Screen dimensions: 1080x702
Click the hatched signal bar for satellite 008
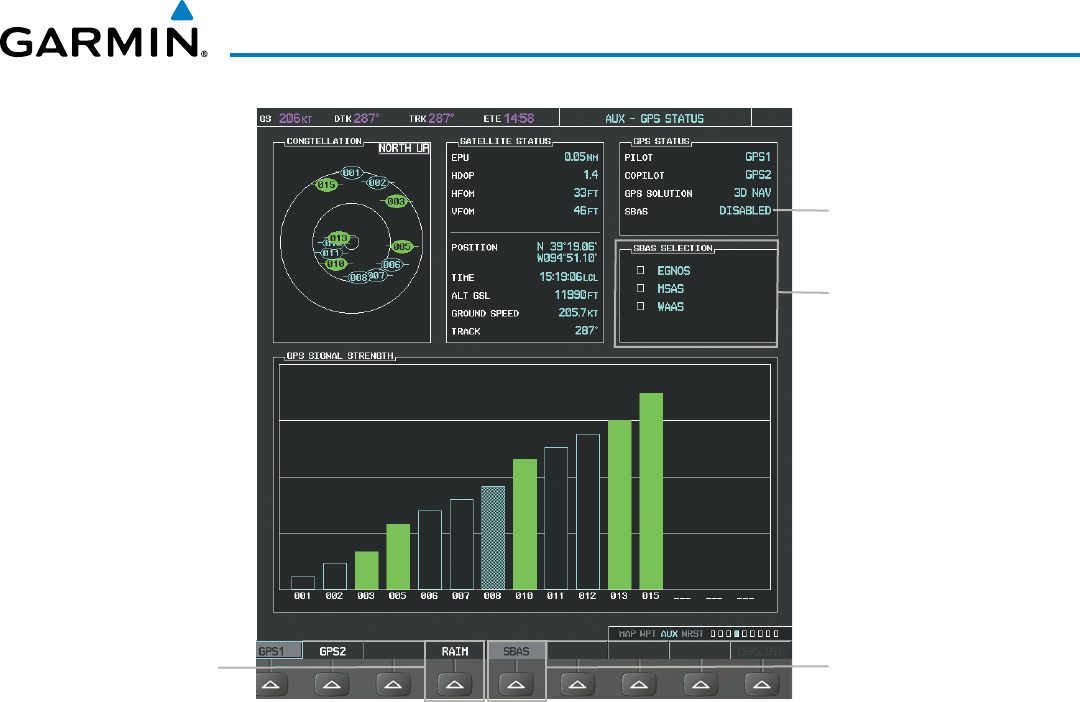(x=492, y=538)
